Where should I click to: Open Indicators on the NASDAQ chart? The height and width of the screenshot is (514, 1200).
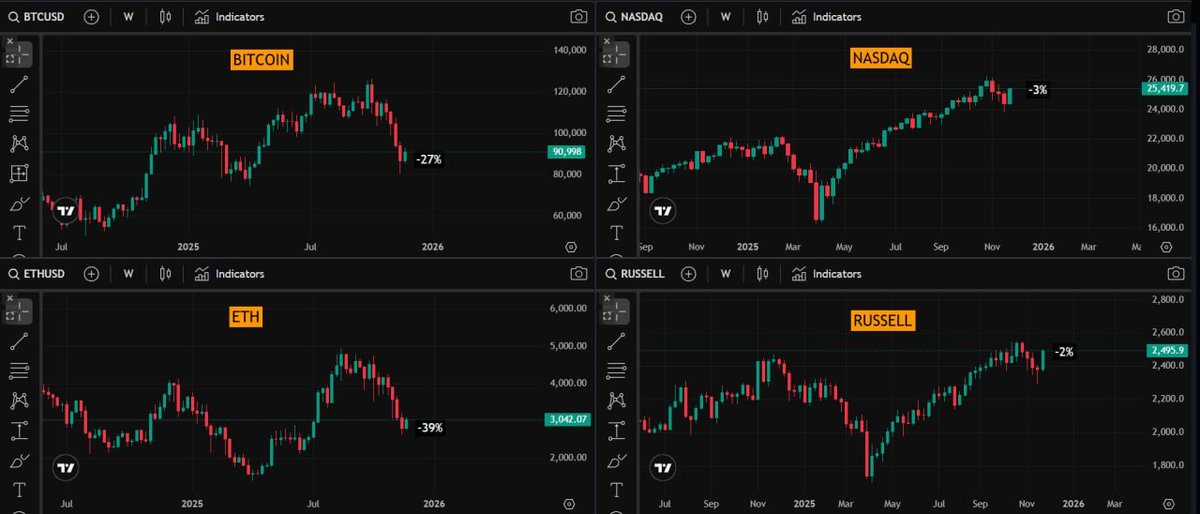click(826, 17)
